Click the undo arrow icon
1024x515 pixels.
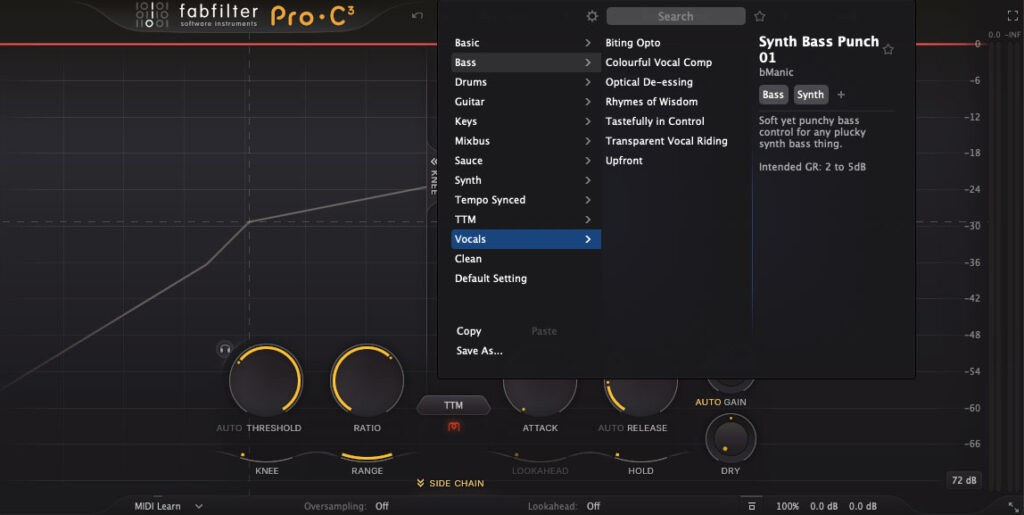coord(417,16)
